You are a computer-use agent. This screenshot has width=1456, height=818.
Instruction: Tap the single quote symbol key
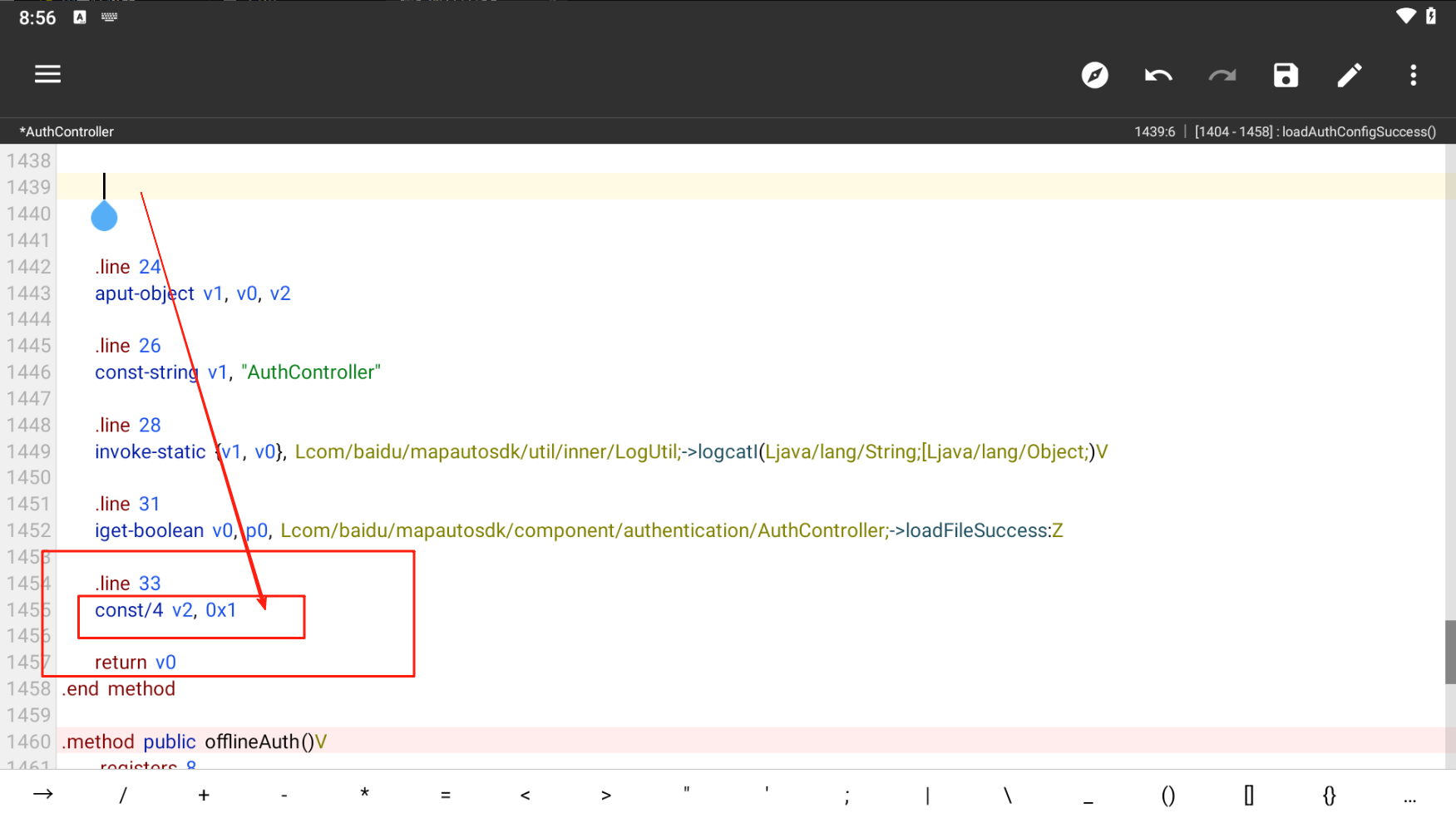tap(767, 791)
